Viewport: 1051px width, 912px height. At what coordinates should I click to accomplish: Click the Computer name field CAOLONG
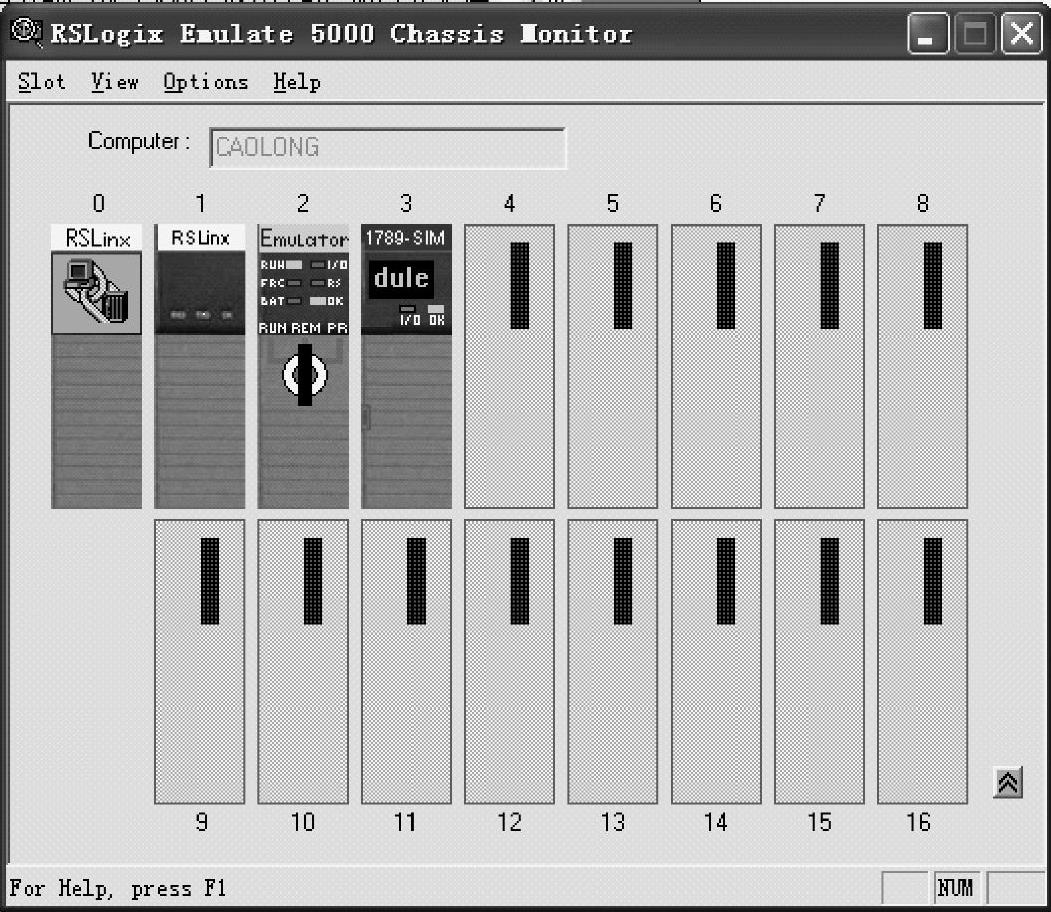coord(387,147)
